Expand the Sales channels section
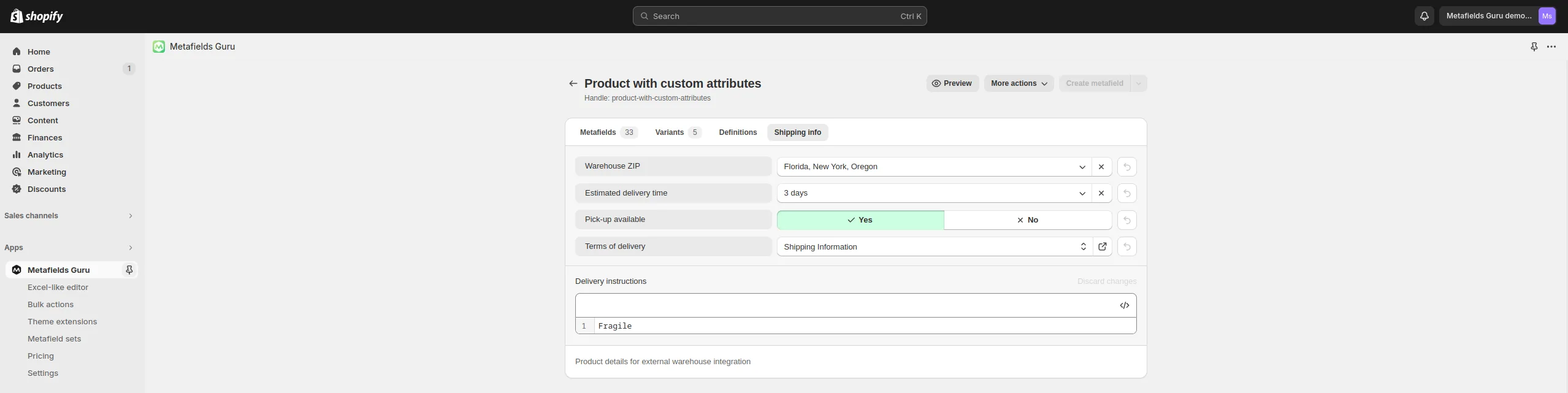This screenshot has height=393, width=1568. click(69, 216)
